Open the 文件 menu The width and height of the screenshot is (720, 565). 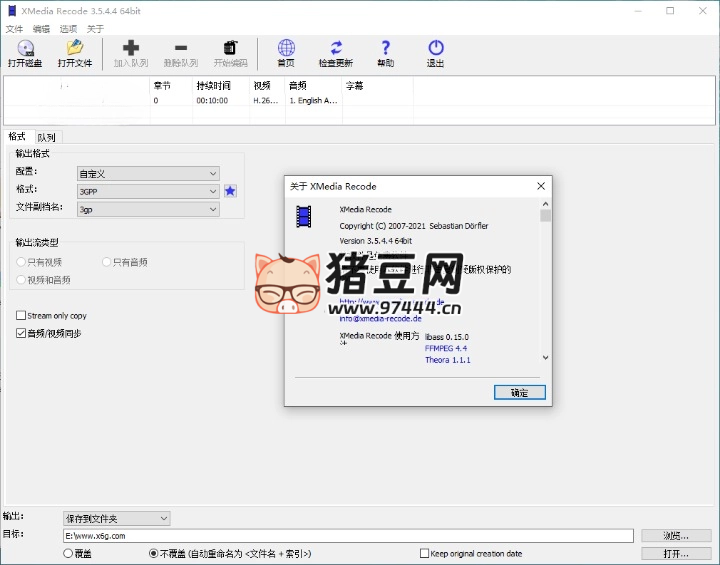click(14, 29)
